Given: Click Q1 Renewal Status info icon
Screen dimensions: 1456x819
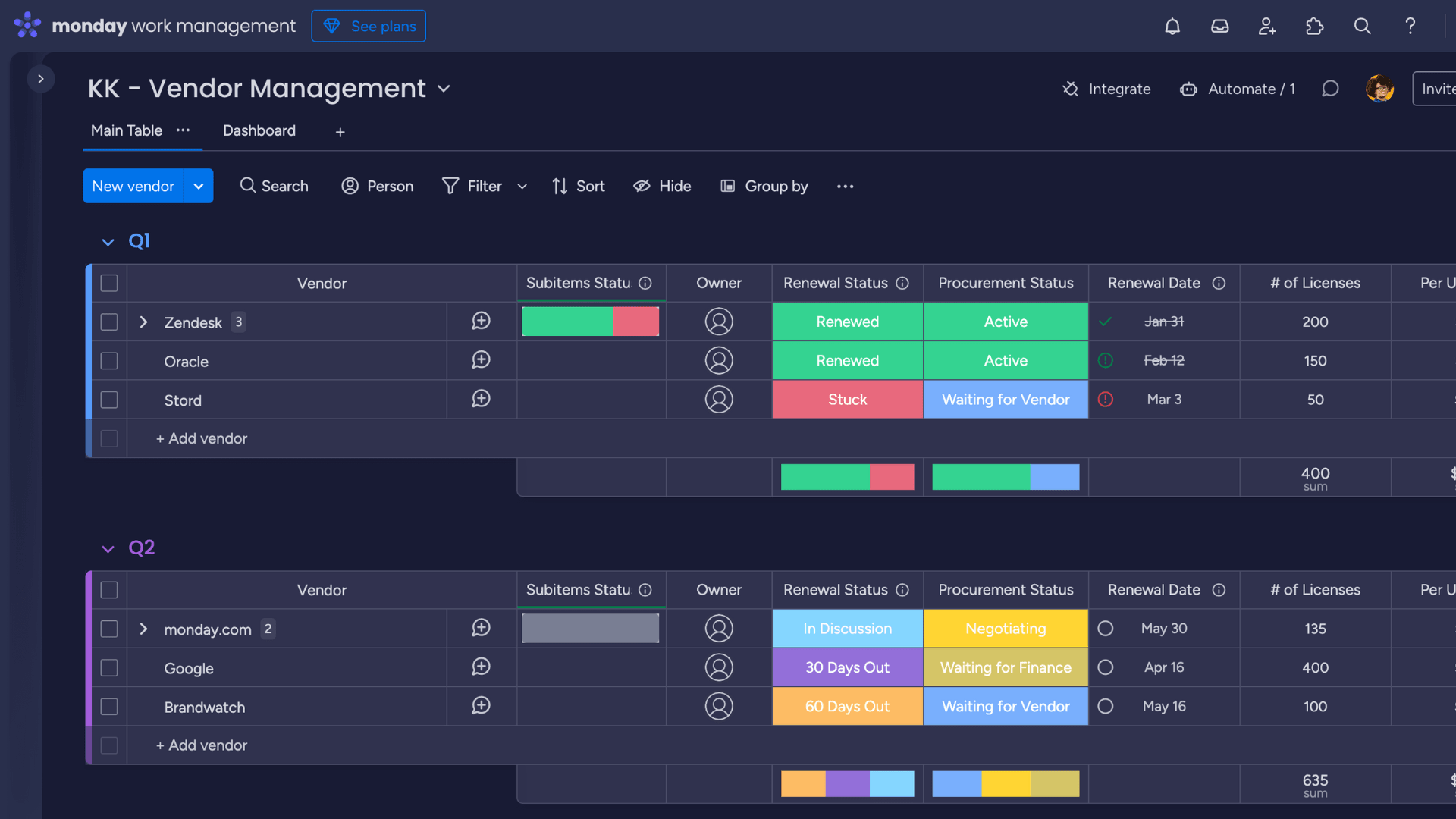Looking at the screenshot, I should 902,283.
